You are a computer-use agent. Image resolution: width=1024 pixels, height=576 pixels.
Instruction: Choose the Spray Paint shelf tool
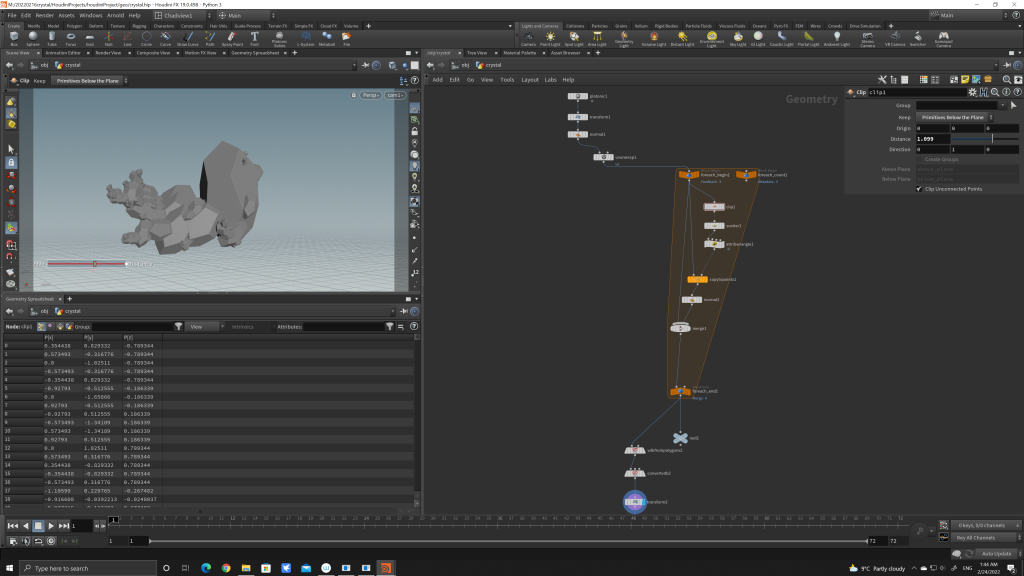click(x=230, y=38)
